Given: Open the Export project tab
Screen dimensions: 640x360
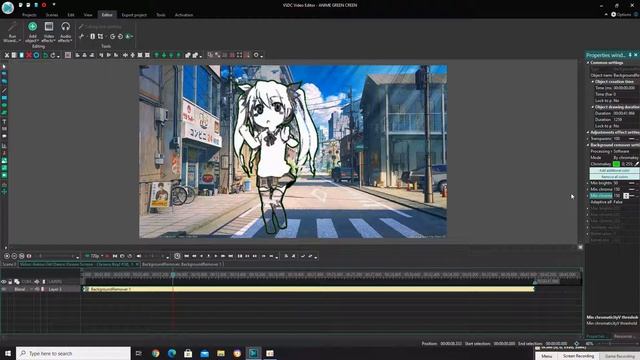Looking at the screenshot, I should tap(134, 15).
